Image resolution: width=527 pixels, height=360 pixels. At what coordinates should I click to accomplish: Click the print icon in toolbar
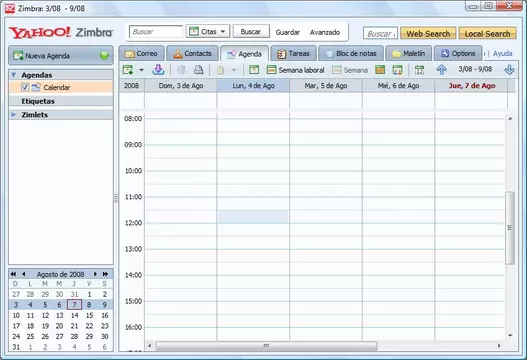[199, 70]
